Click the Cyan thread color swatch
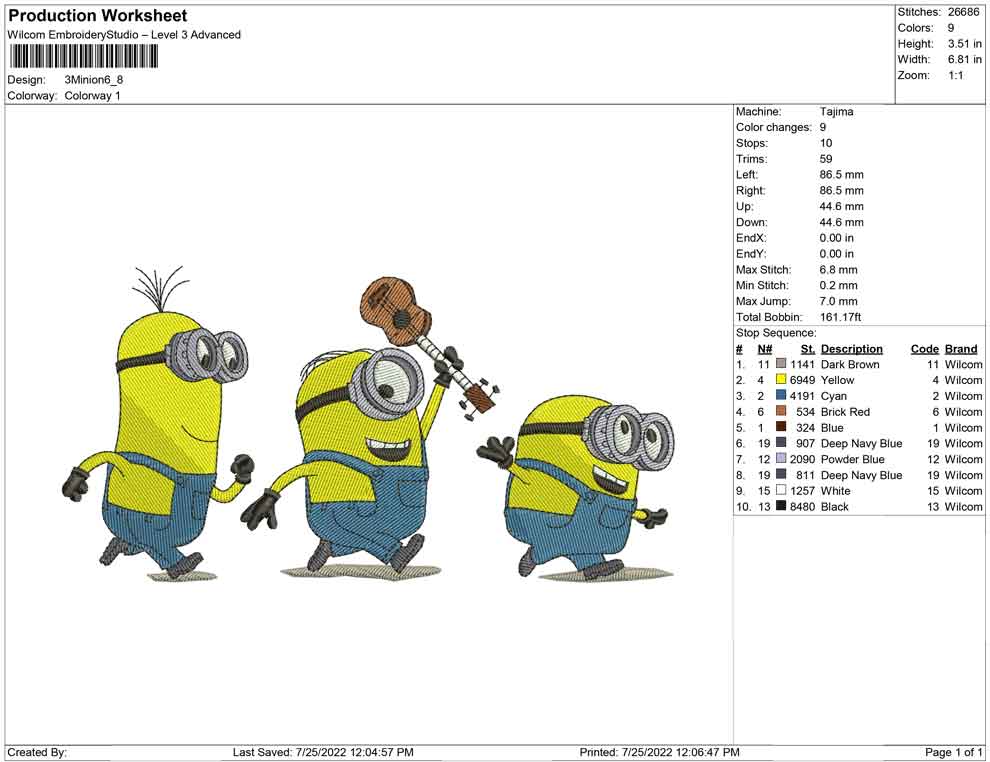Image resolution: width=990 pixels, height=762 pixels. click(x=781, y=395)
